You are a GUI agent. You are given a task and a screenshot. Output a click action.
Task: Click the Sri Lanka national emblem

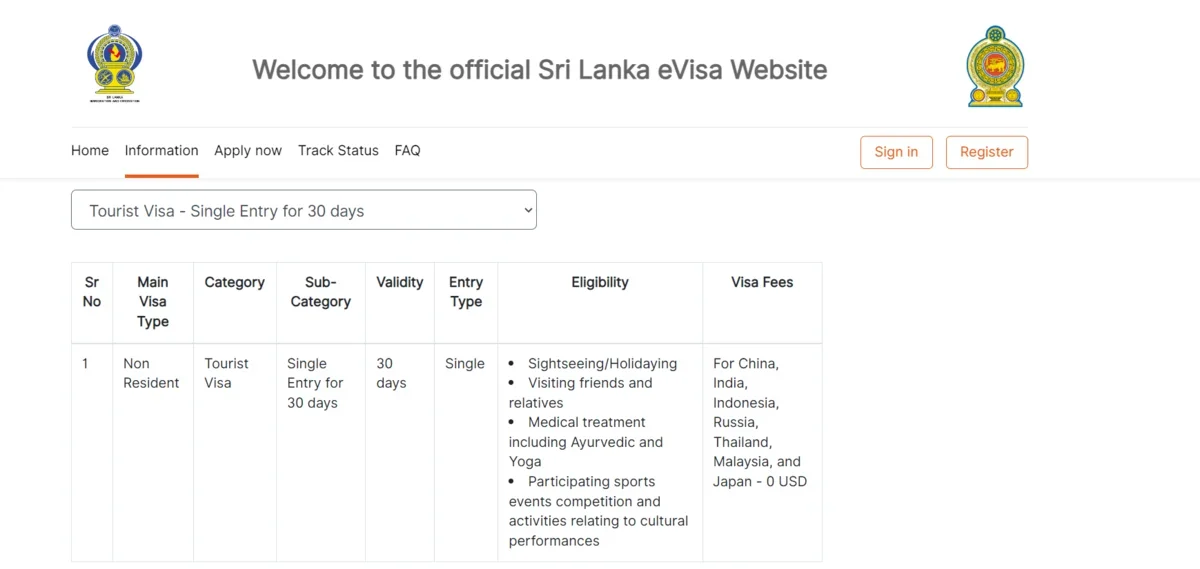(995, 67)
